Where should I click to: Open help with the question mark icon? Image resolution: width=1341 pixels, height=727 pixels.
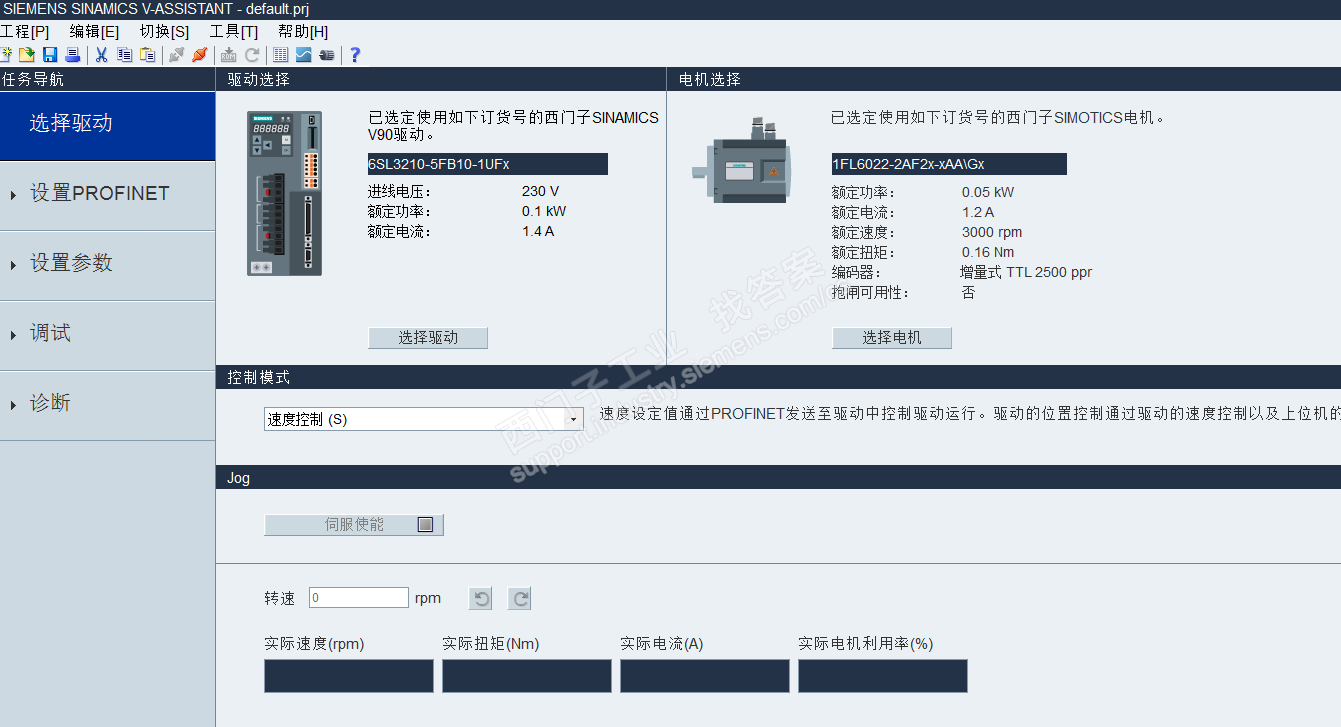[x=354, y=55]
